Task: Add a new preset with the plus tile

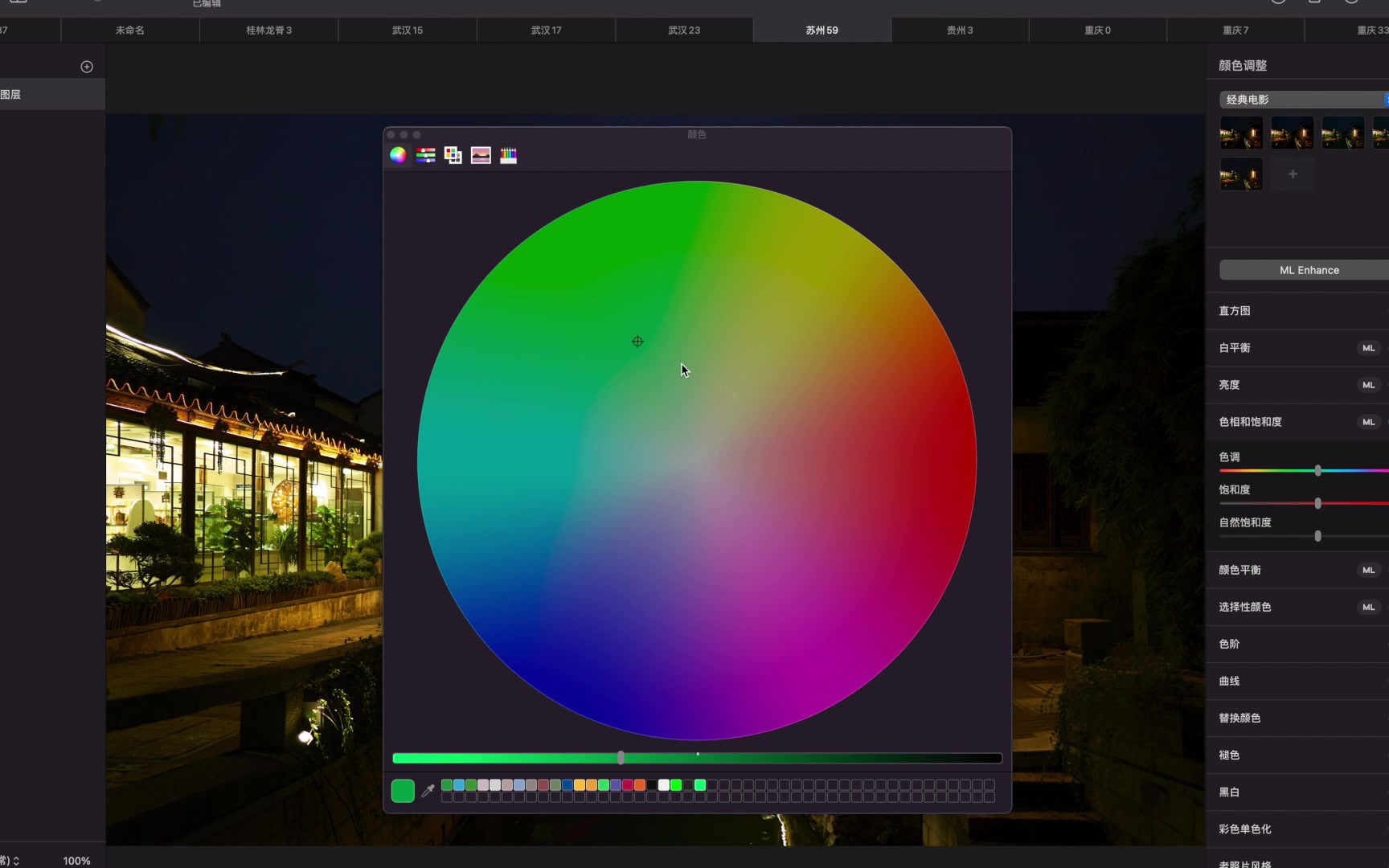Action: coord(1293,174)
